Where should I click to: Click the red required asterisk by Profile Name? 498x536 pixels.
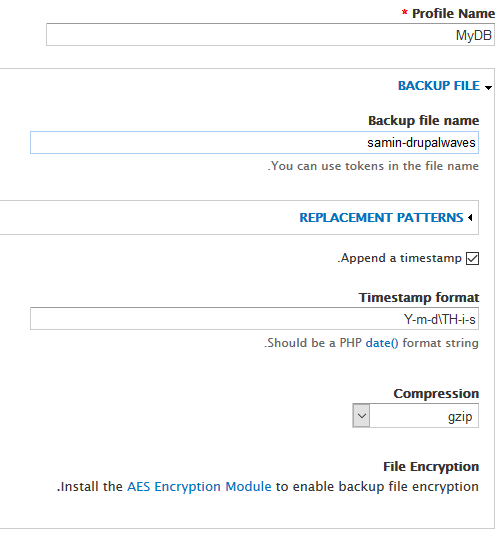[x=405, y=13]
